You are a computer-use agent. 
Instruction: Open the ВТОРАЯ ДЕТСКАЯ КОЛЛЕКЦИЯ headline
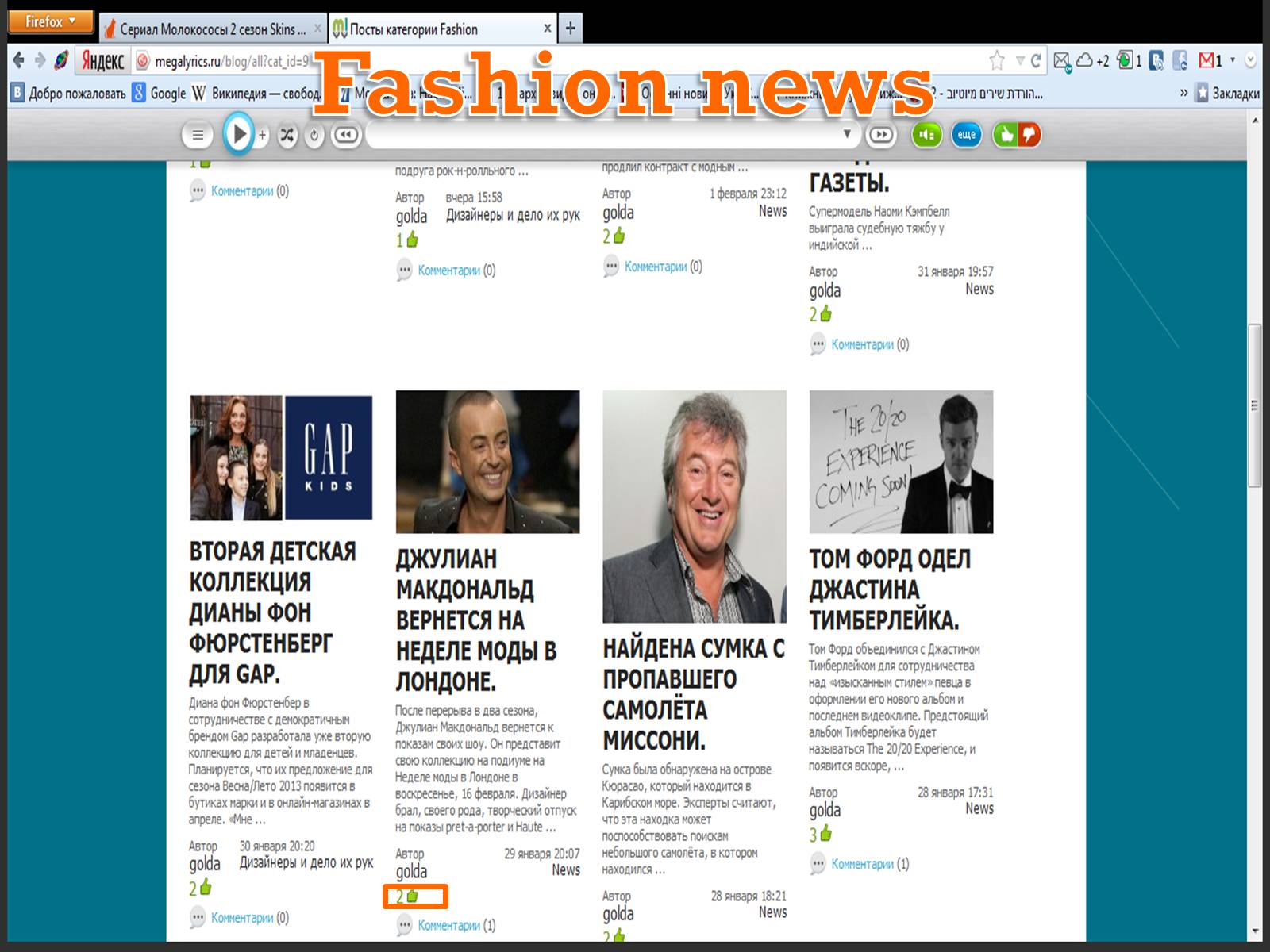(272, 612)
